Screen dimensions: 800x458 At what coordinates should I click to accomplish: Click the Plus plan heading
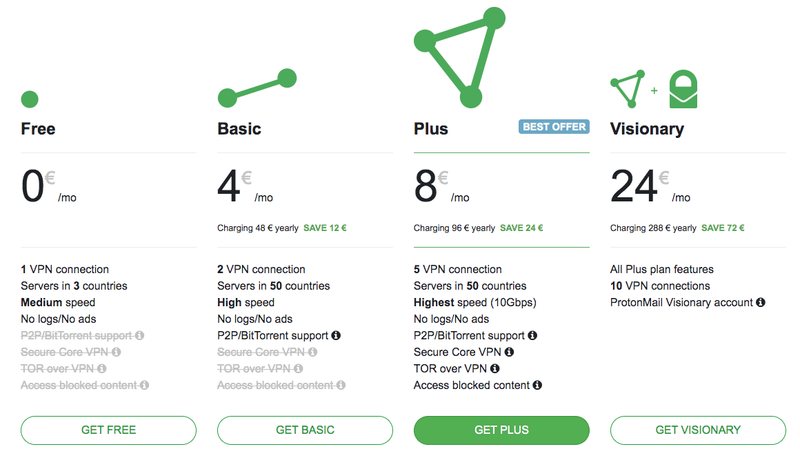[x=431, y=129]
